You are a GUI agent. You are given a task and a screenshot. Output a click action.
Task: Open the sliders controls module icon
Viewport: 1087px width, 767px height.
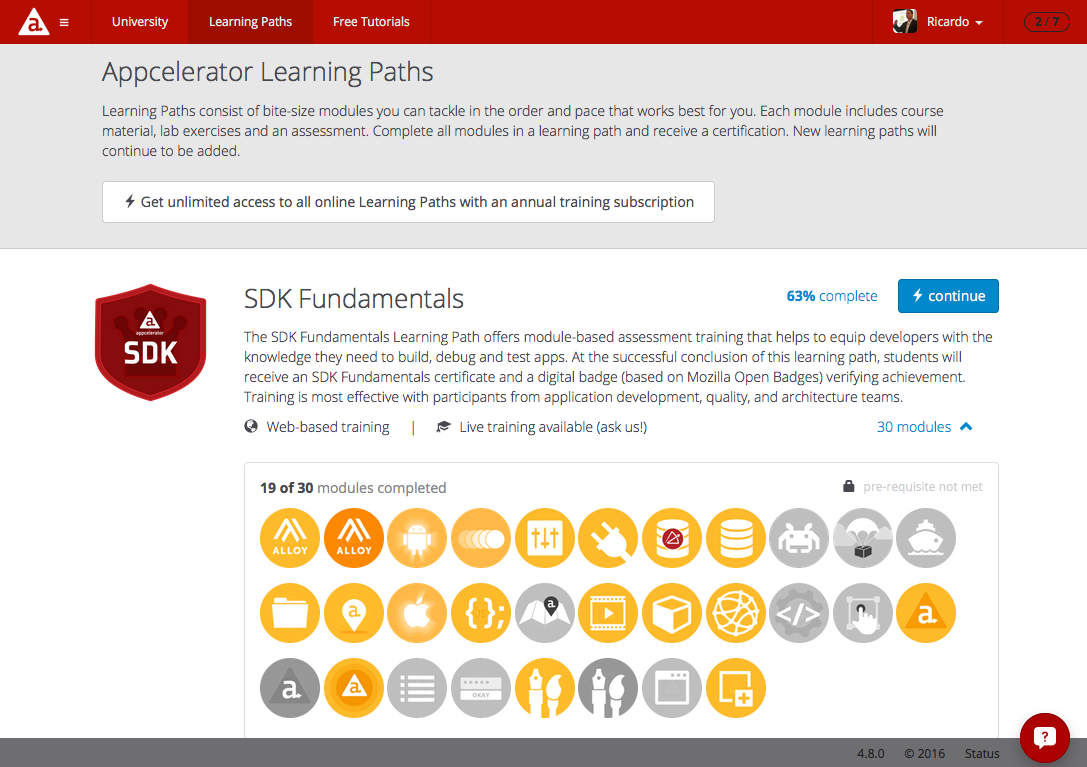(545, 538)
